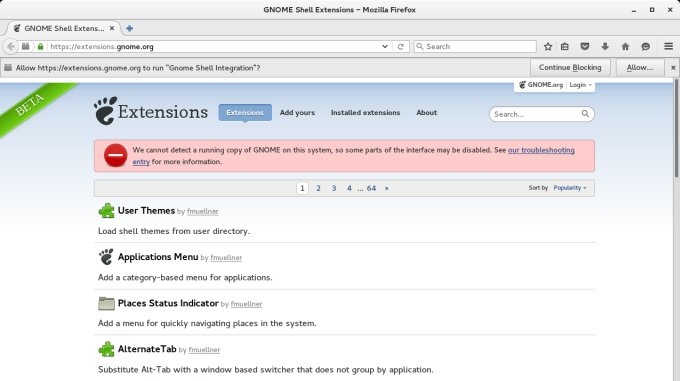Open the Pocket icon in toolbar
This screenshot has height=381, width=680.
[x=585, y=46]
